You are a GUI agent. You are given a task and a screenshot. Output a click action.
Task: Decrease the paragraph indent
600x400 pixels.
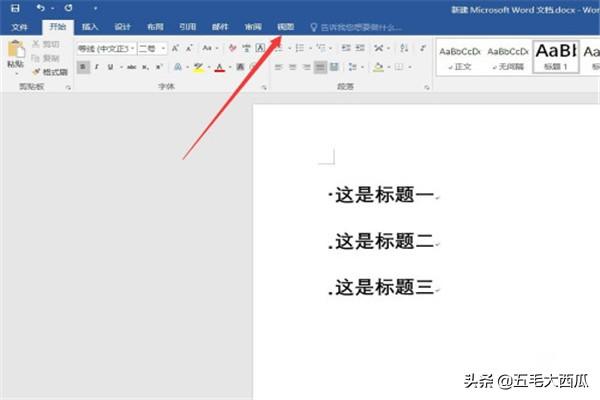point(346,48)
